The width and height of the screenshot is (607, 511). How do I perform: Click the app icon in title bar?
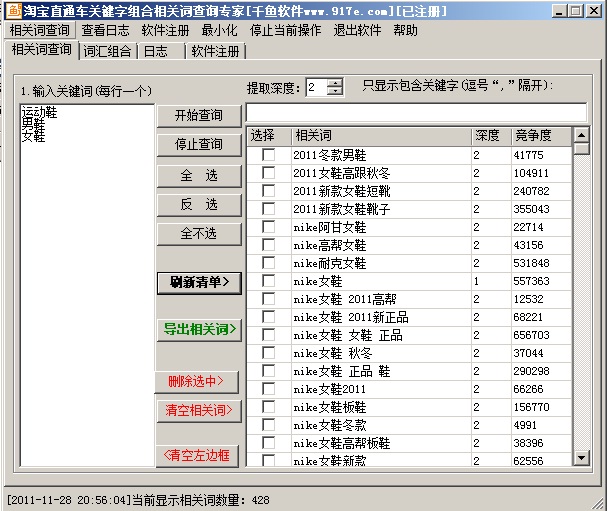[14, 10]
